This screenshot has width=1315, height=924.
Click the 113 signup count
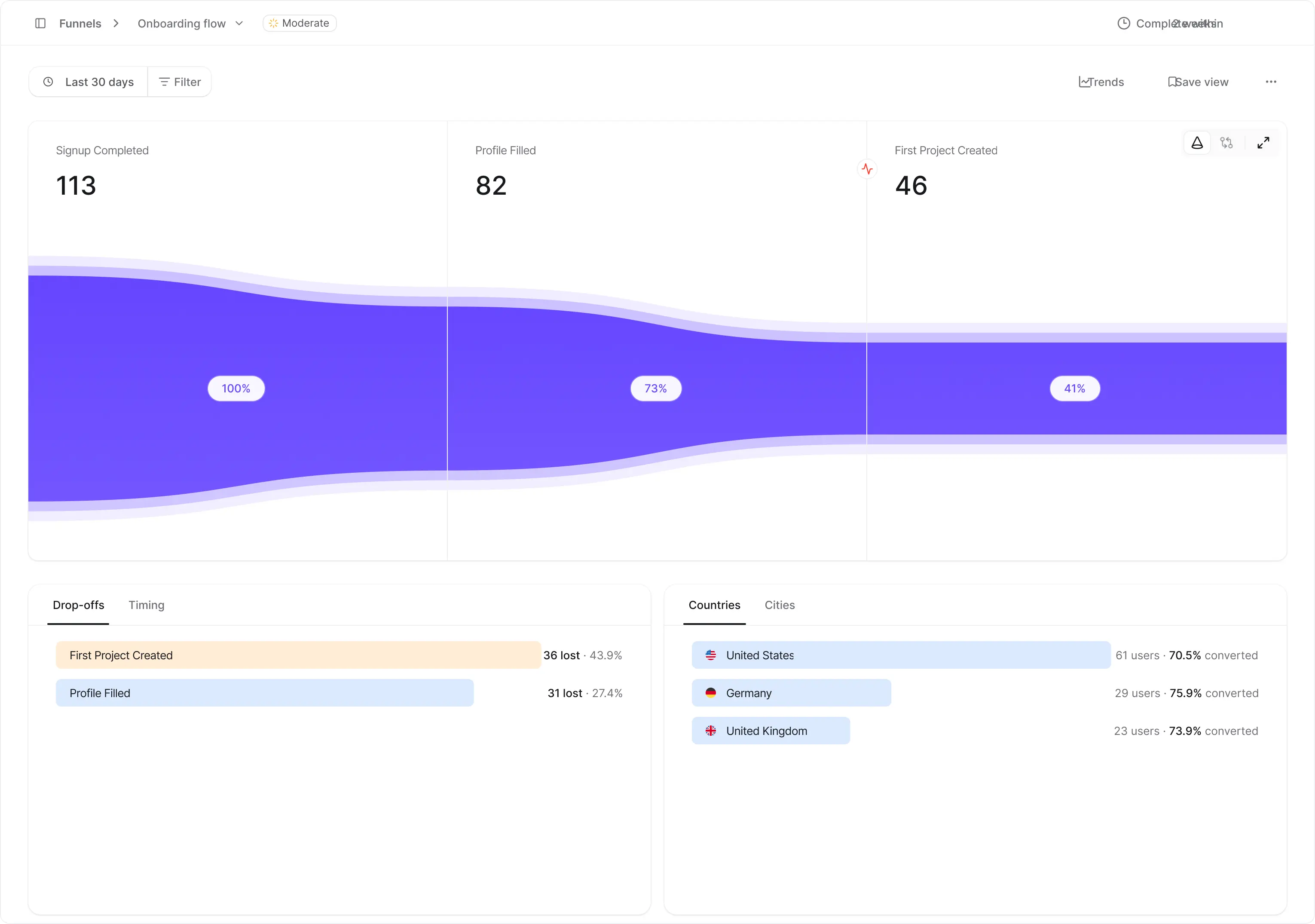click(76, 186)
